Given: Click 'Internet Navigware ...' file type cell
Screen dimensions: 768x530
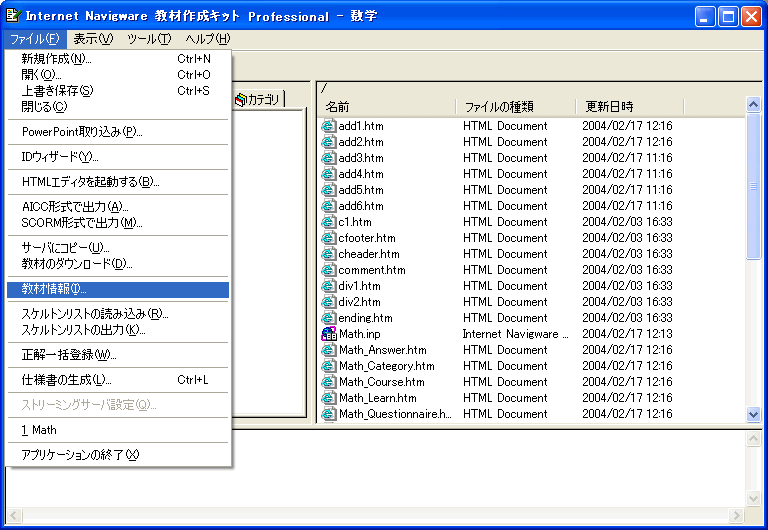Looking at the screenshot, I should [516, 334].
